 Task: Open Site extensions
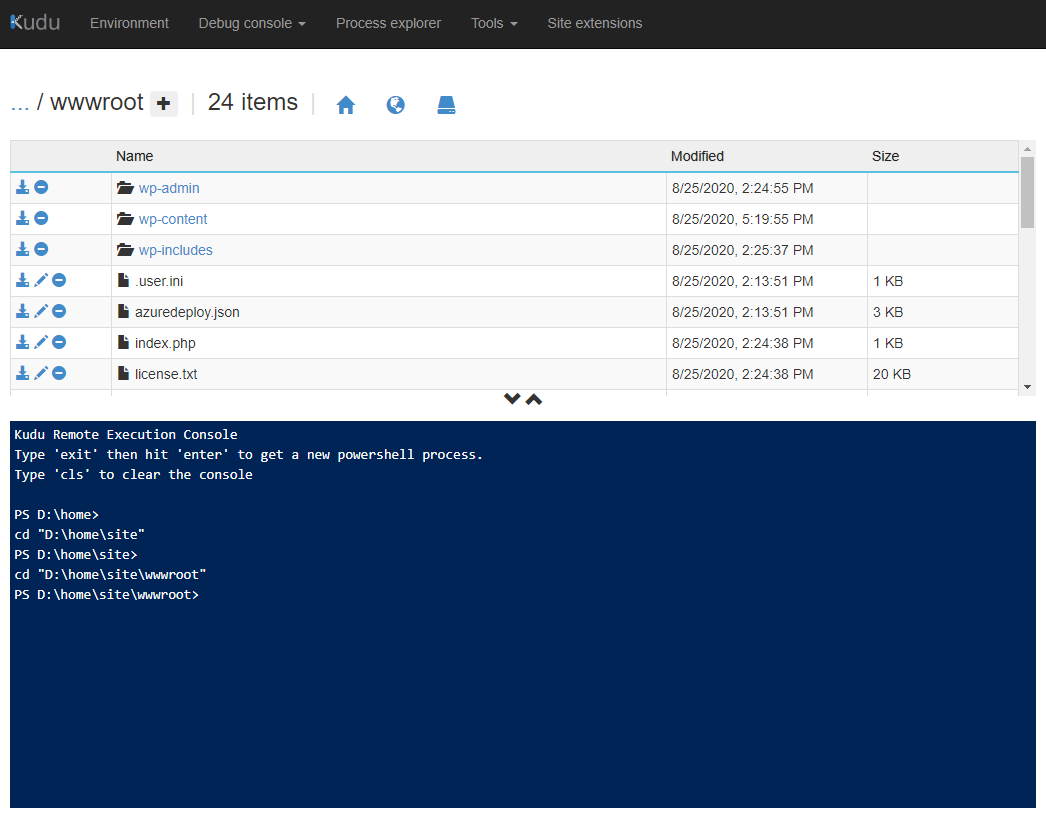coord(595,23)
